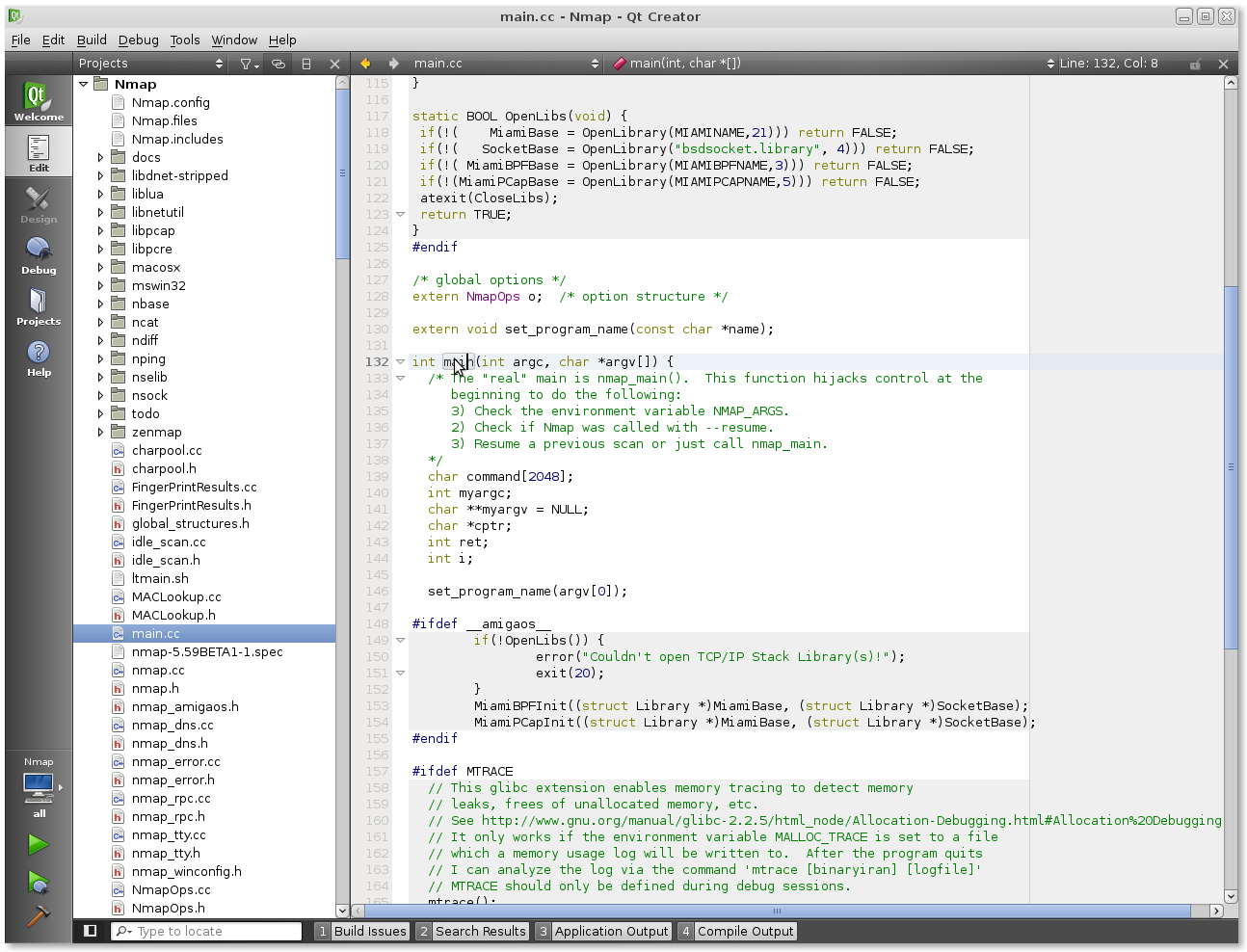Toggle the sidebar visibility button
This screenshot has height=952, width=1247.
tap(91, 931)
